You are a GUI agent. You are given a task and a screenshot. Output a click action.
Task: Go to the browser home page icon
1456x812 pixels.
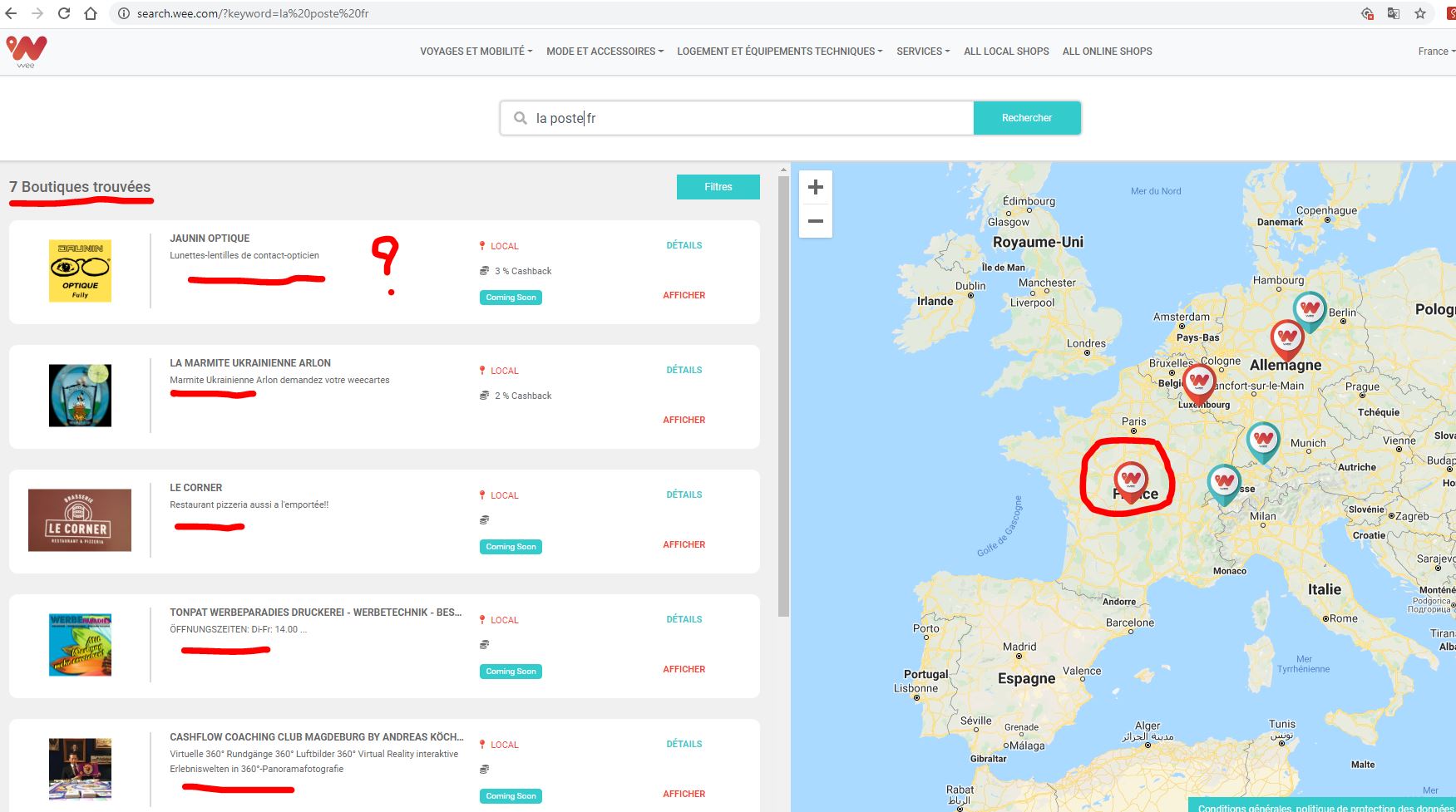point(91,13)
